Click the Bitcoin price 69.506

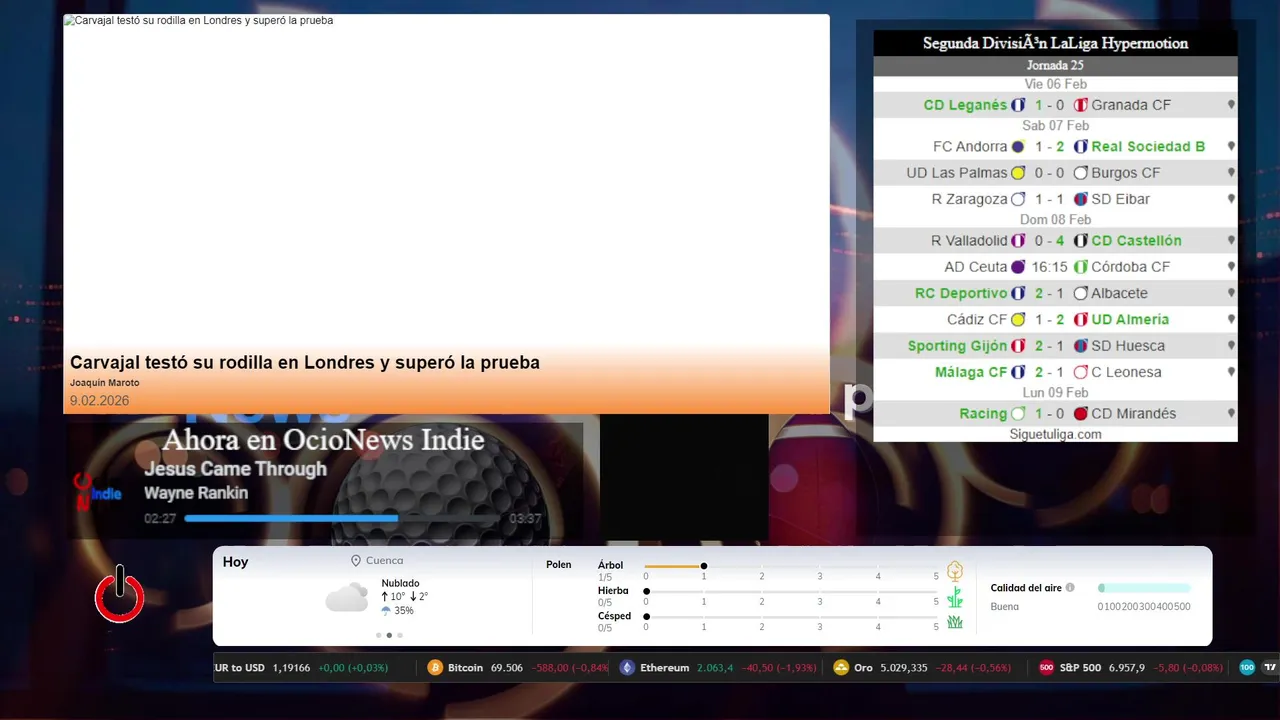(x=507, y=668)
